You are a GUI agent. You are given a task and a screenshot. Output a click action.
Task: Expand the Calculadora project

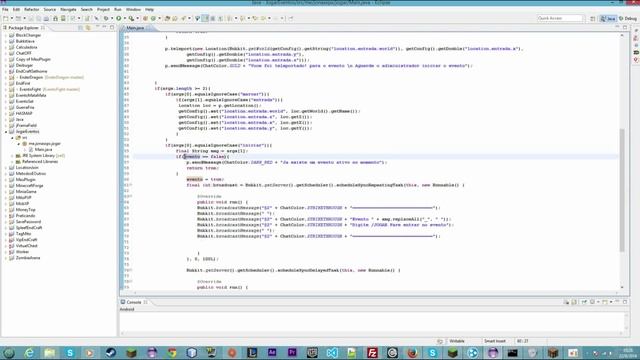click(6, 47)
